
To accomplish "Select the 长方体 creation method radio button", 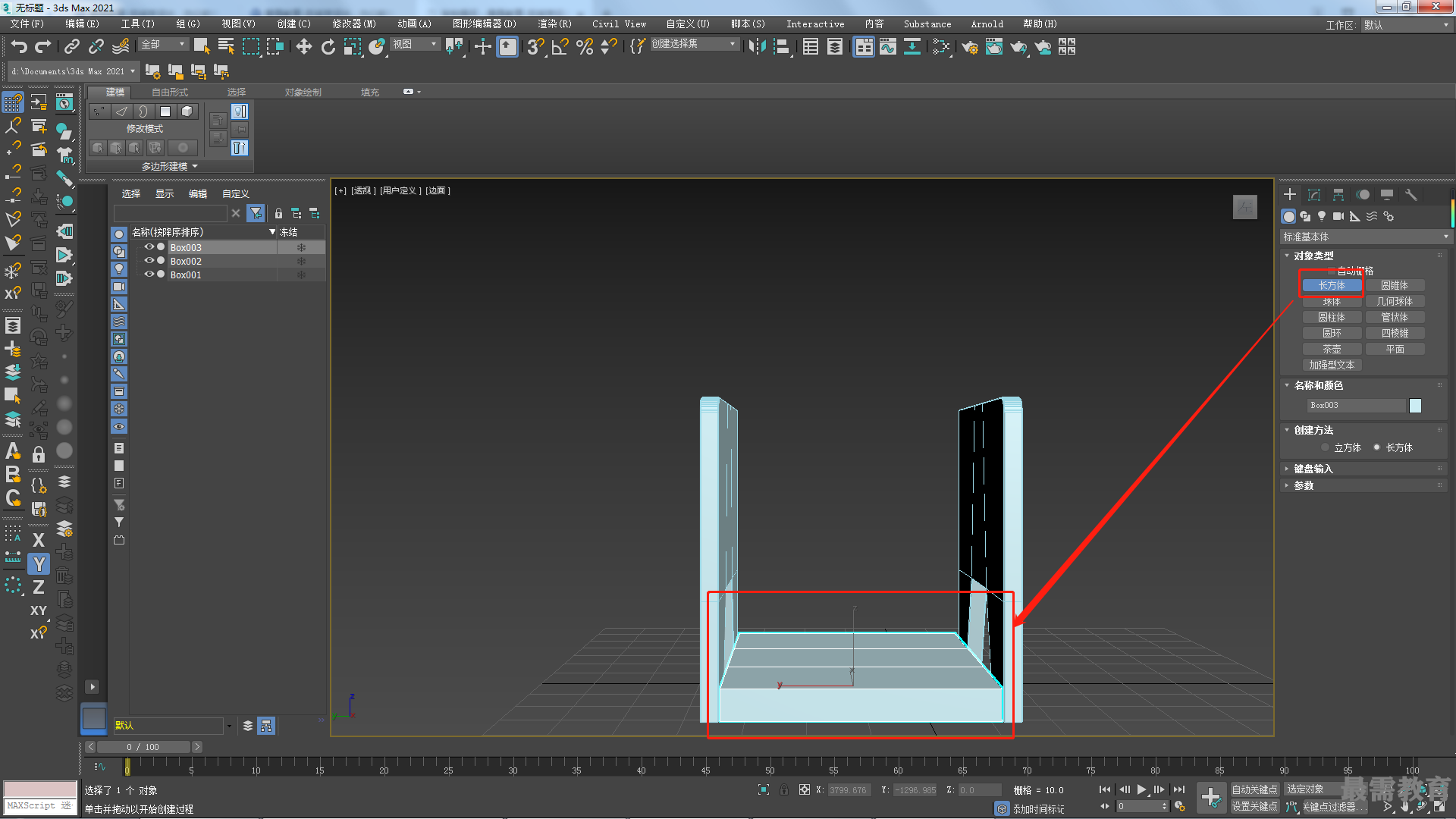I will (x=1376, y=447).
